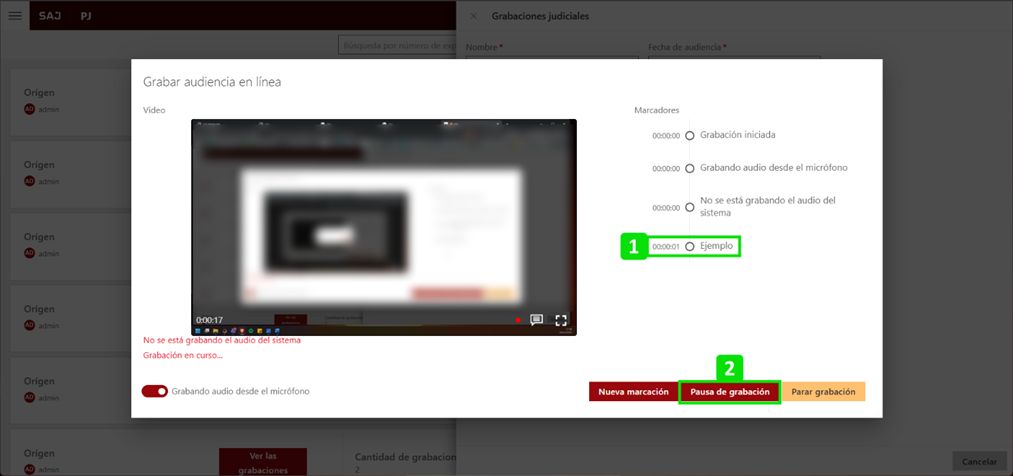Pause recording with Pausa de grabación
Viewport: 1013px width, 476px height.
coord(729,392)
